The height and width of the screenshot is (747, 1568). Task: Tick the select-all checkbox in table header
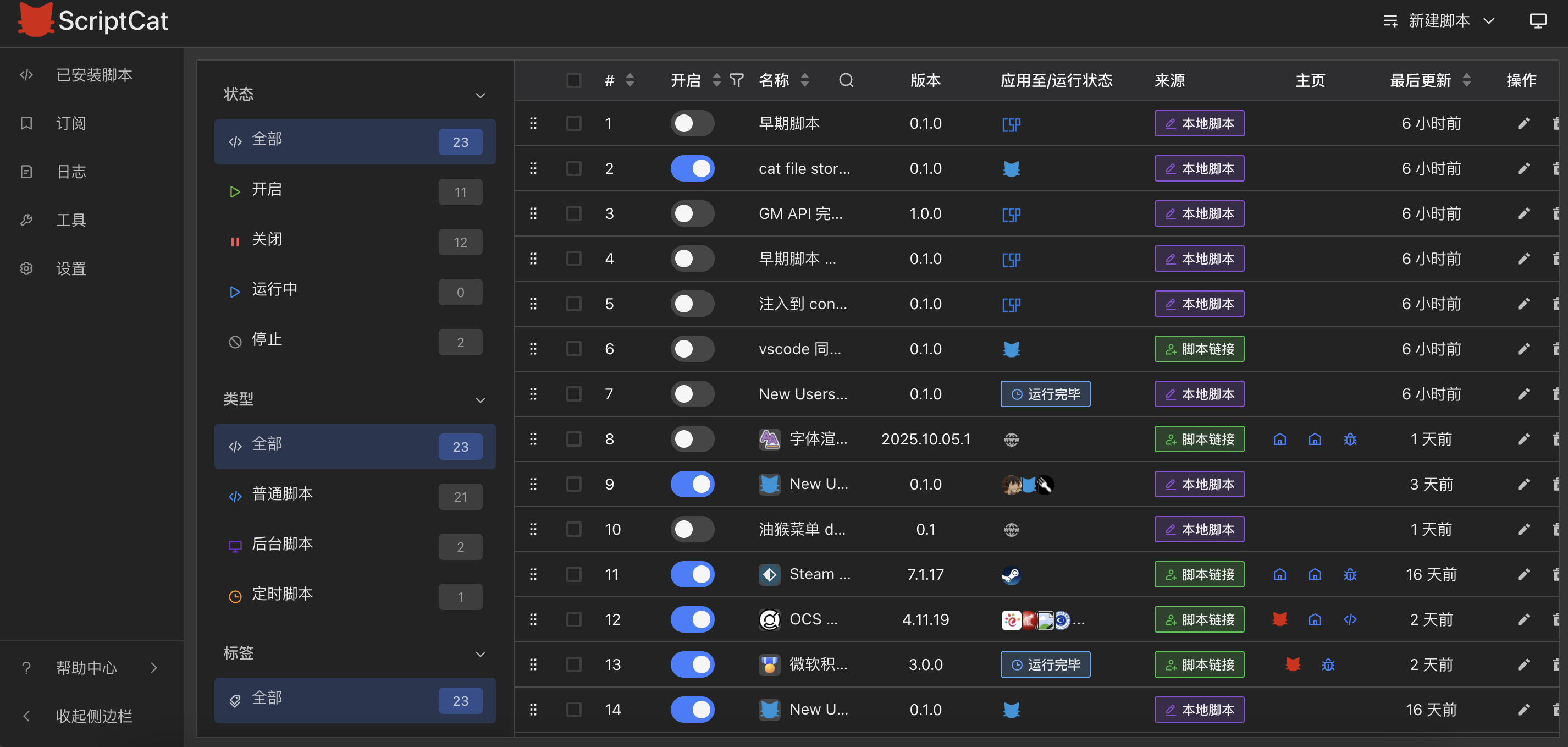click(x=573, y=80)
